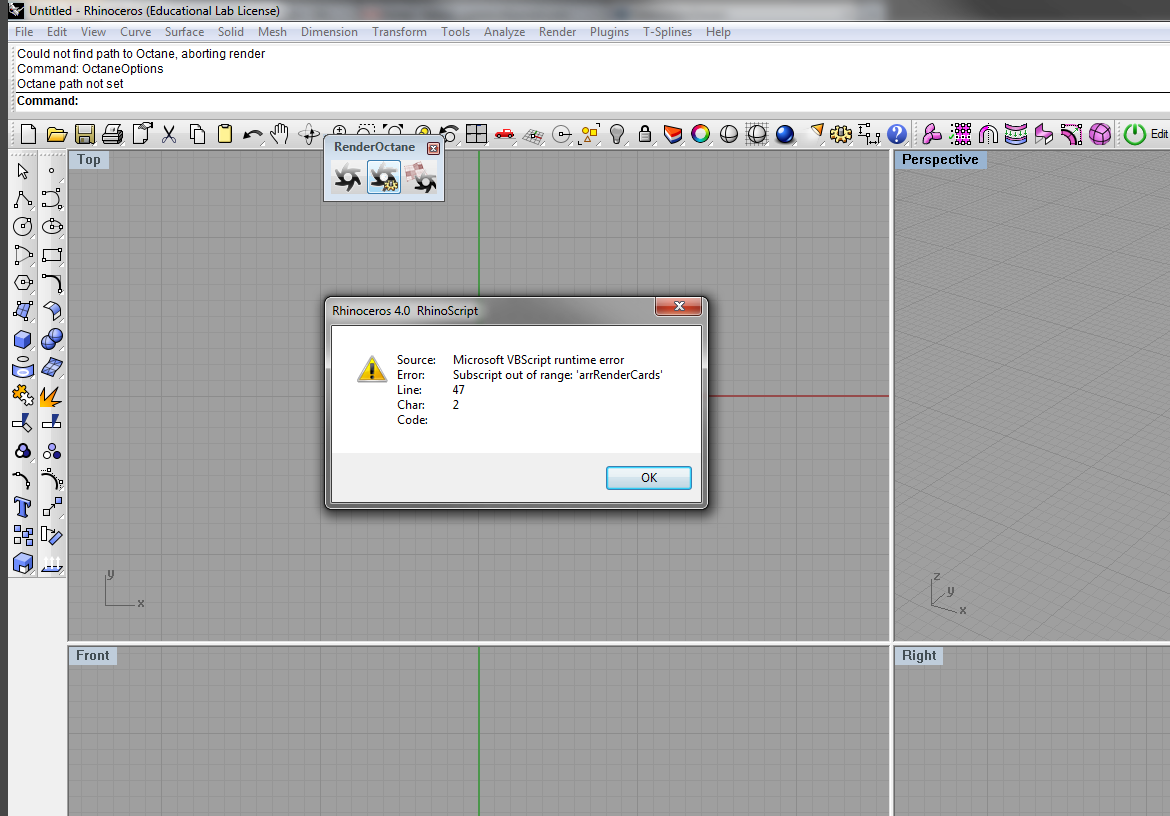Click the Paste clipboard icon
Screen dimensions: 1170x816
(225, 134)
